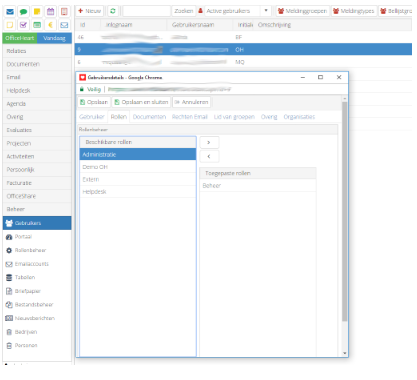Expand the Helpdesk sidebar section
The height and width of the screenshot is (380, 417).
pos(37,91)
